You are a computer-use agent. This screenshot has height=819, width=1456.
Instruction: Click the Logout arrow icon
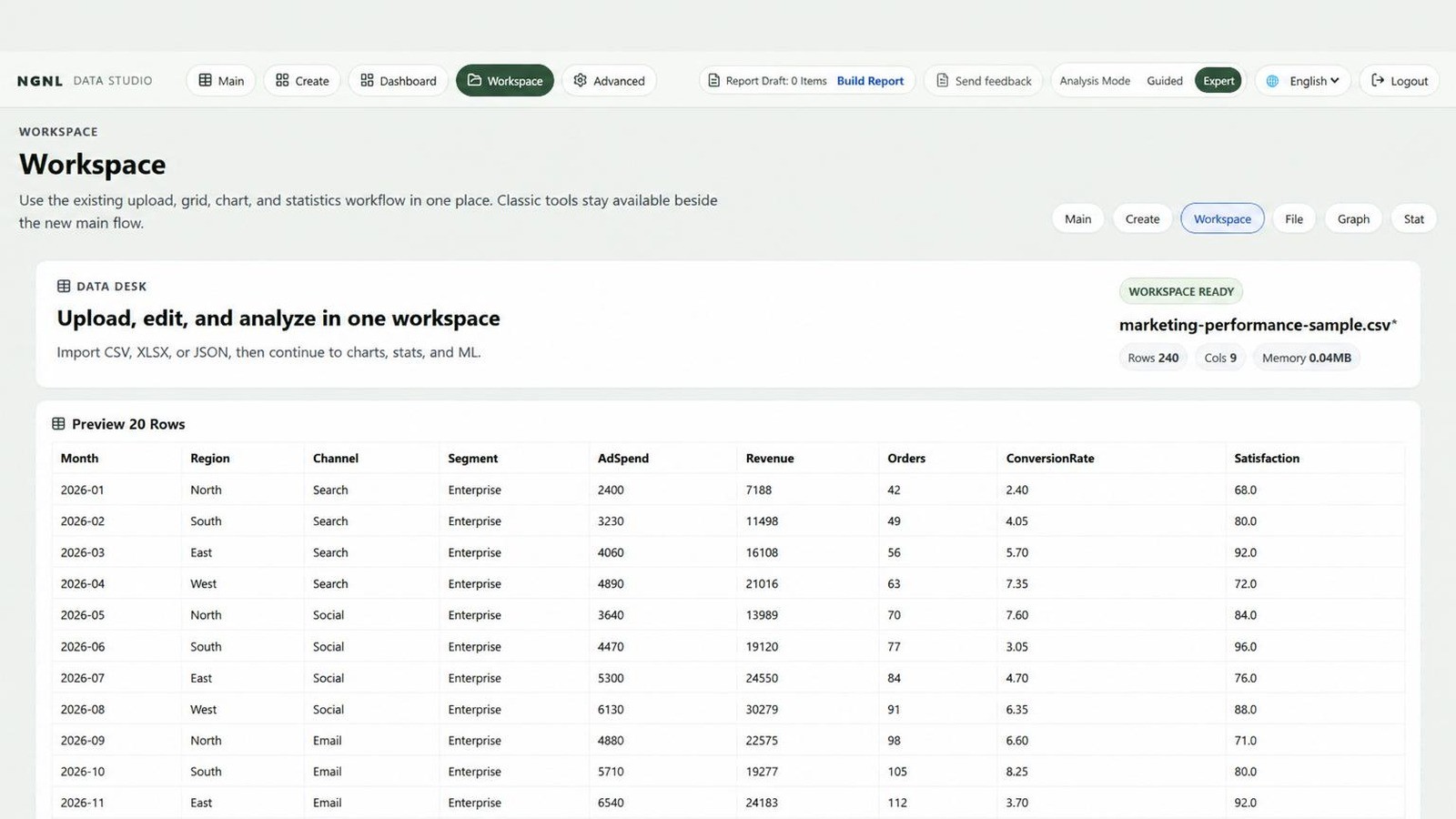(1378, 80)
